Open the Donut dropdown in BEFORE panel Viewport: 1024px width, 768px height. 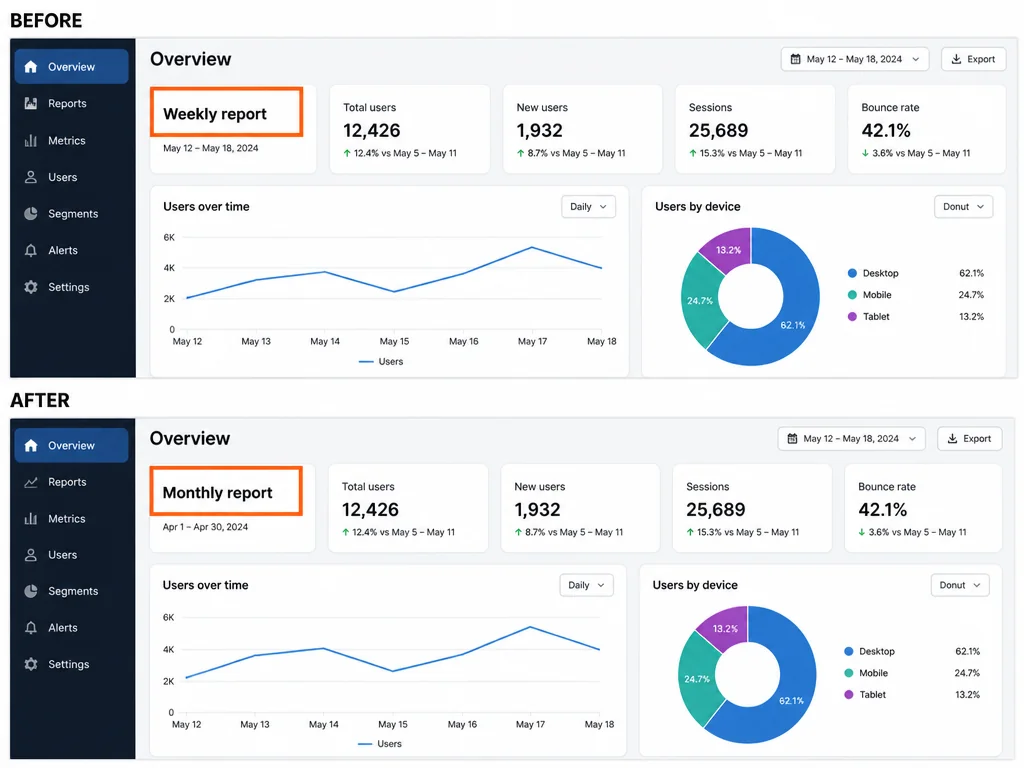click(963, 206)
